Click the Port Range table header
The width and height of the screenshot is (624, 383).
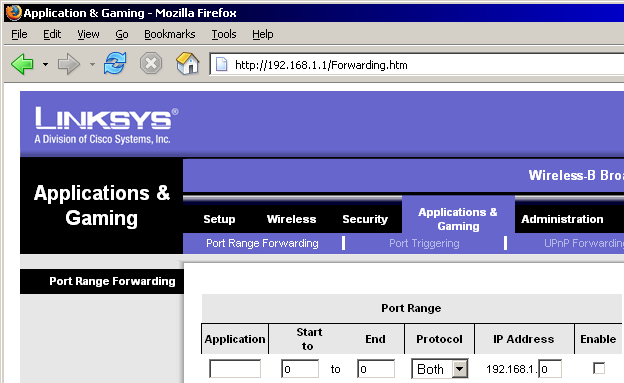pos(411,308)
